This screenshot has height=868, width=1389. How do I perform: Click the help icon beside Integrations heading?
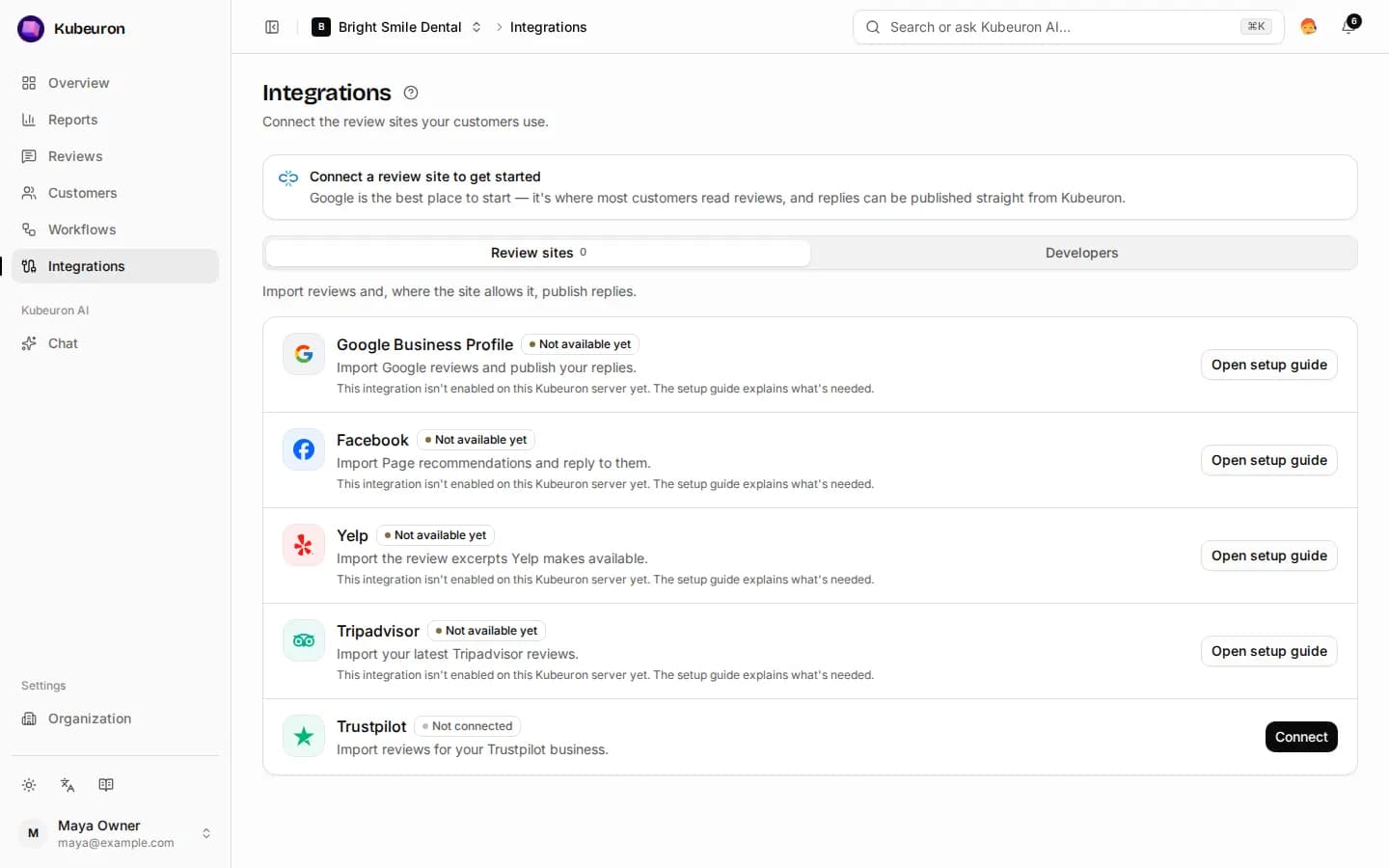tap(411, 93)
